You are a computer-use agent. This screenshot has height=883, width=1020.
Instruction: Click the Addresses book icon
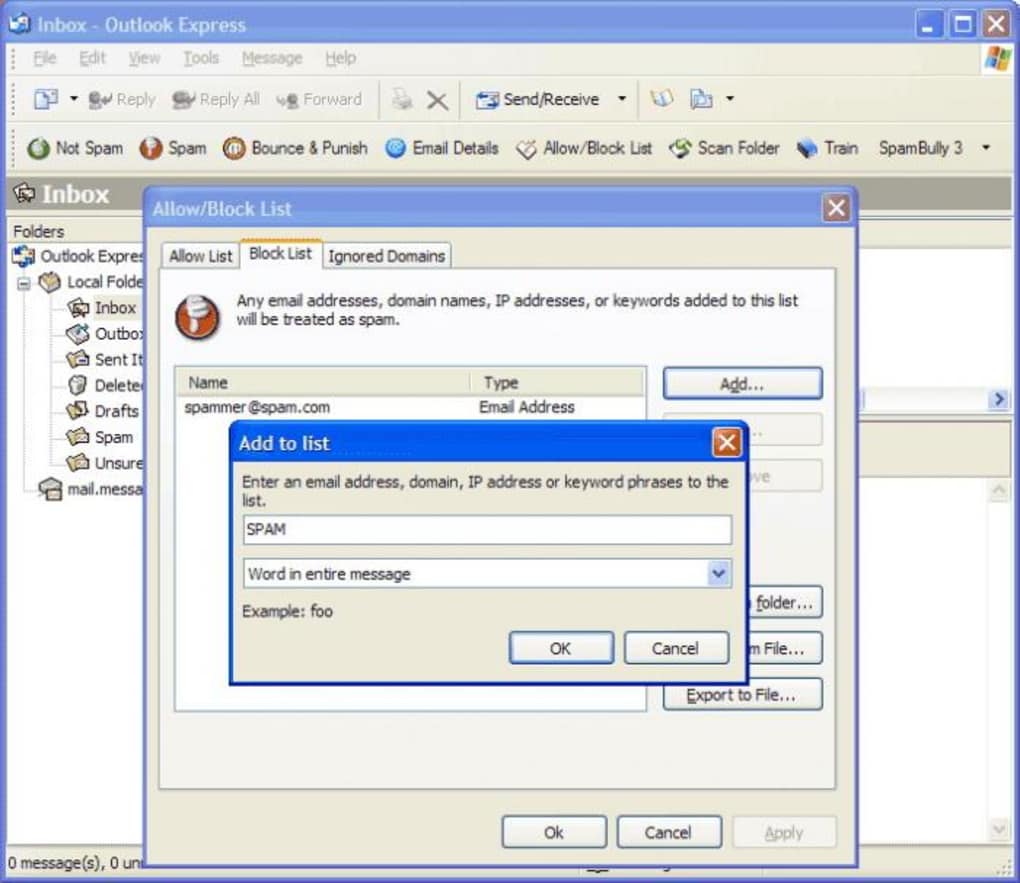click(662, 99)
